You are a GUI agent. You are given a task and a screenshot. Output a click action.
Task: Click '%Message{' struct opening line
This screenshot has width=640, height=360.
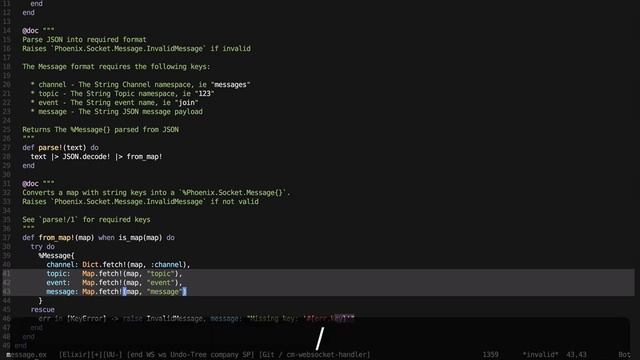point(56,256)
